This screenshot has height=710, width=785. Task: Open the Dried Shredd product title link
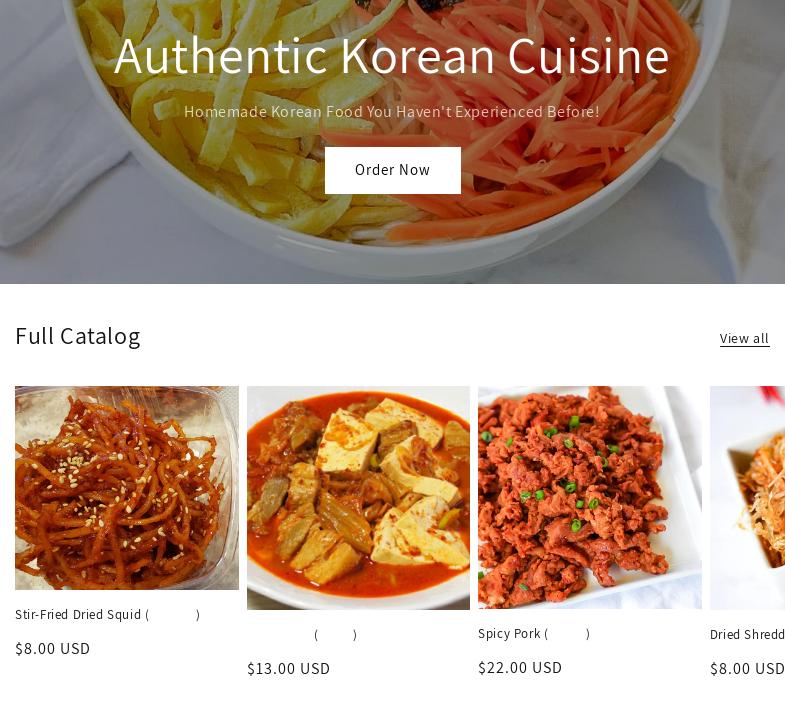pyautogui.click(x=747, y=634)
